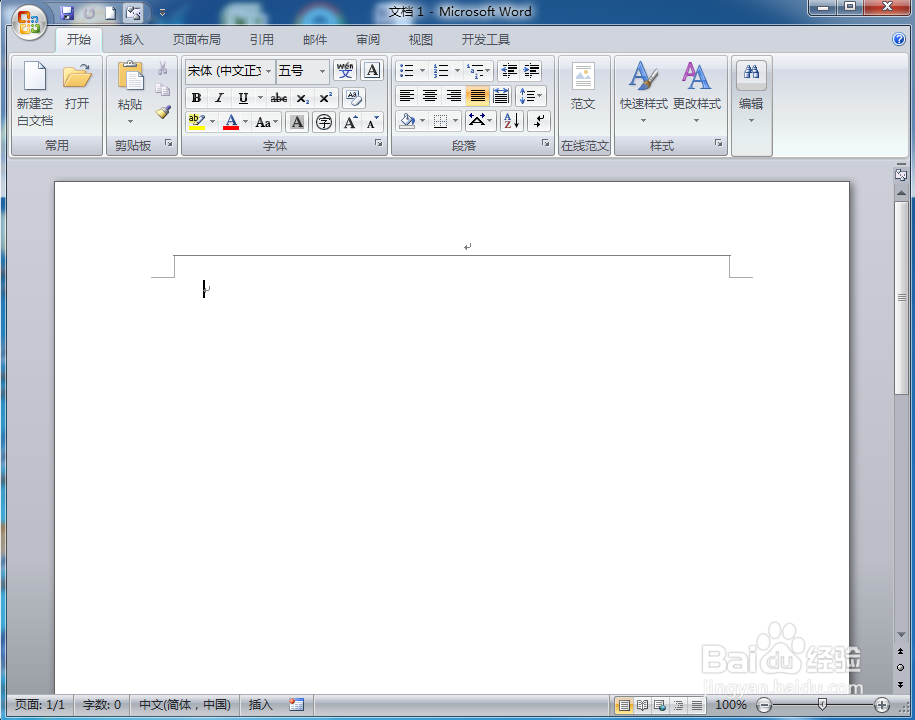Copy selection to clipboard
Image resolution: width=915 pixels, height=720 pixels.
pyautogui.click(x=163, y=90)
